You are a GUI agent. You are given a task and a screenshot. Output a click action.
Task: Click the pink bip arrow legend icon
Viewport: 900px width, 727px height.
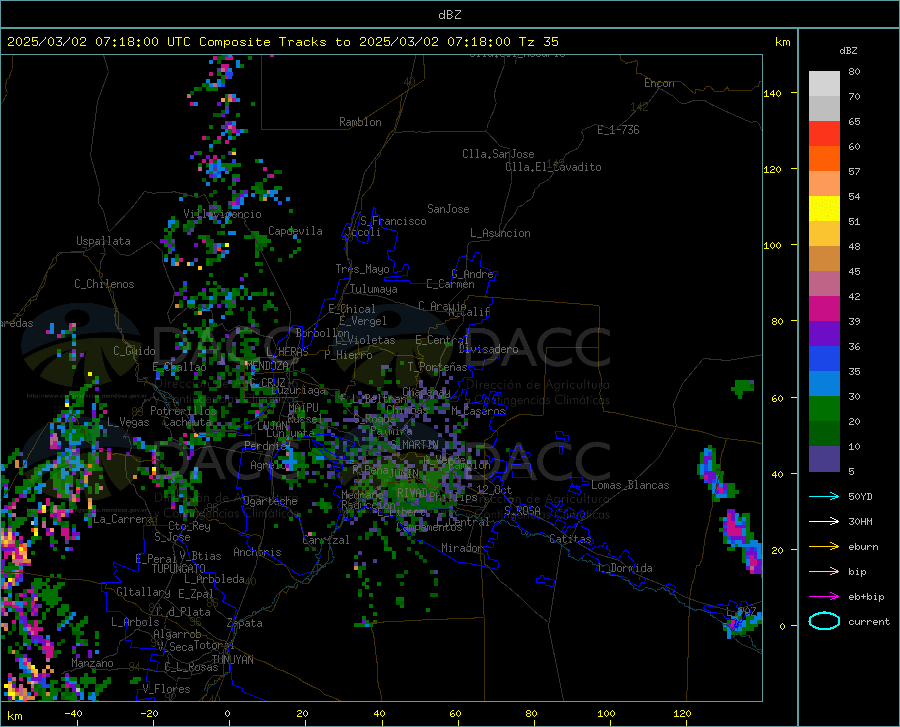click(824, 572)
